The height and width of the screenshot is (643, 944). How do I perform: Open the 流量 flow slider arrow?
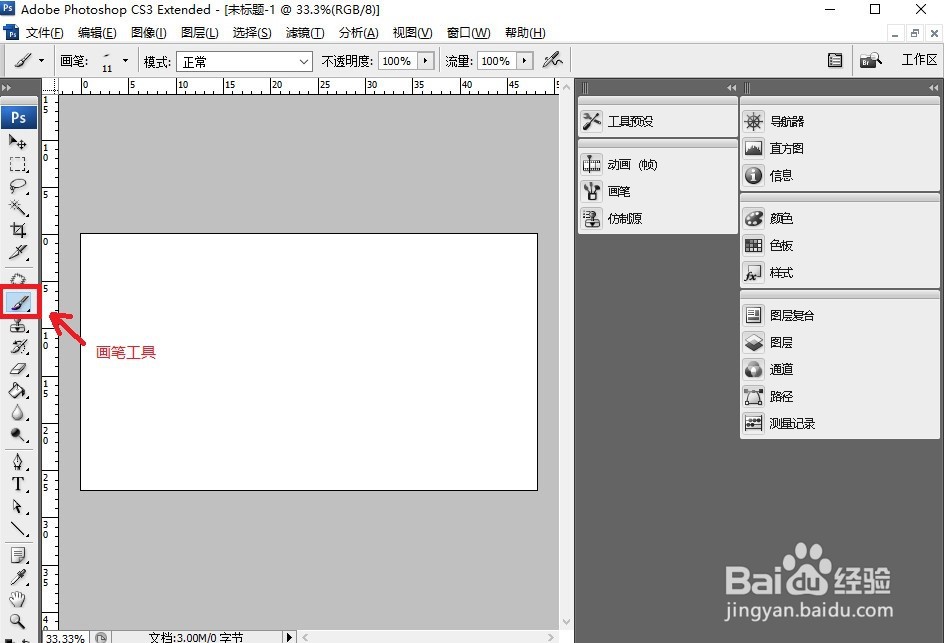tap(525, 61)
